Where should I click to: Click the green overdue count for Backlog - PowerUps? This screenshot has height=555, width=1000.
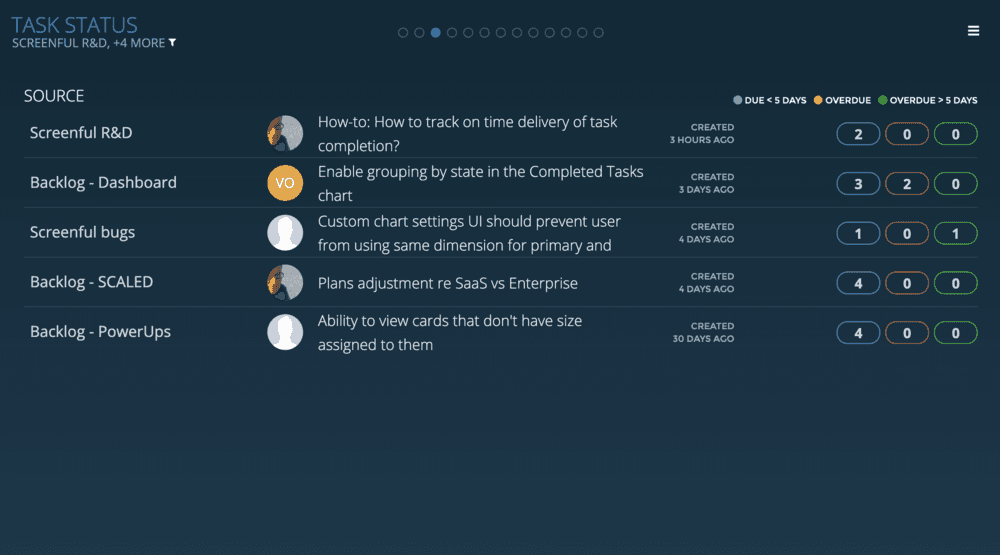[x=955, y=333]
